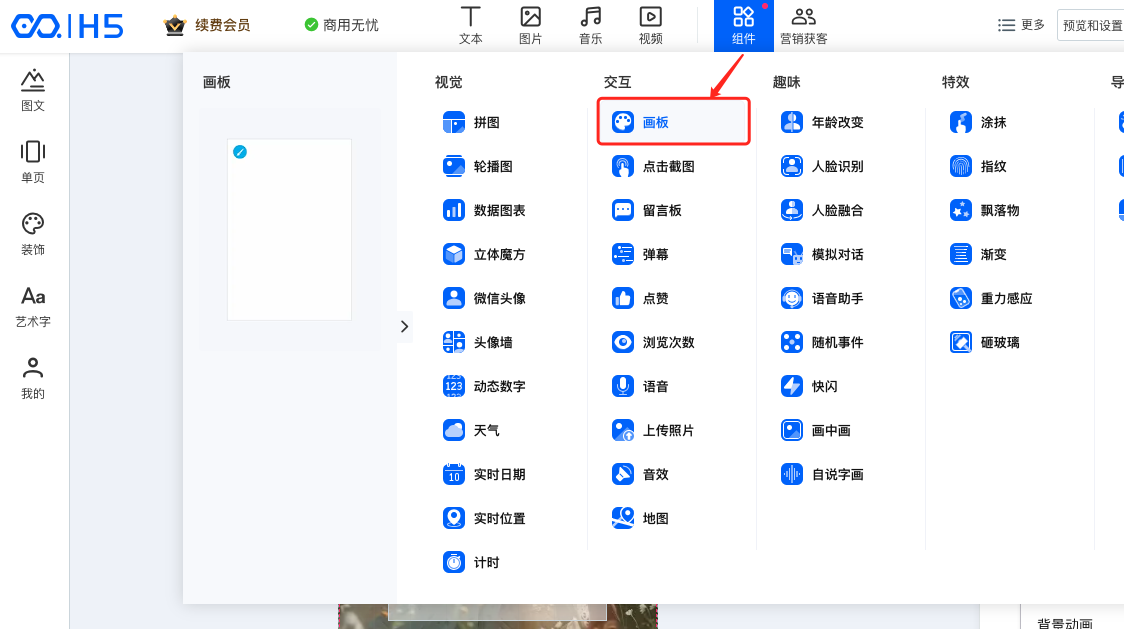Open the 装饰 sidebar section

coord(33,234)
